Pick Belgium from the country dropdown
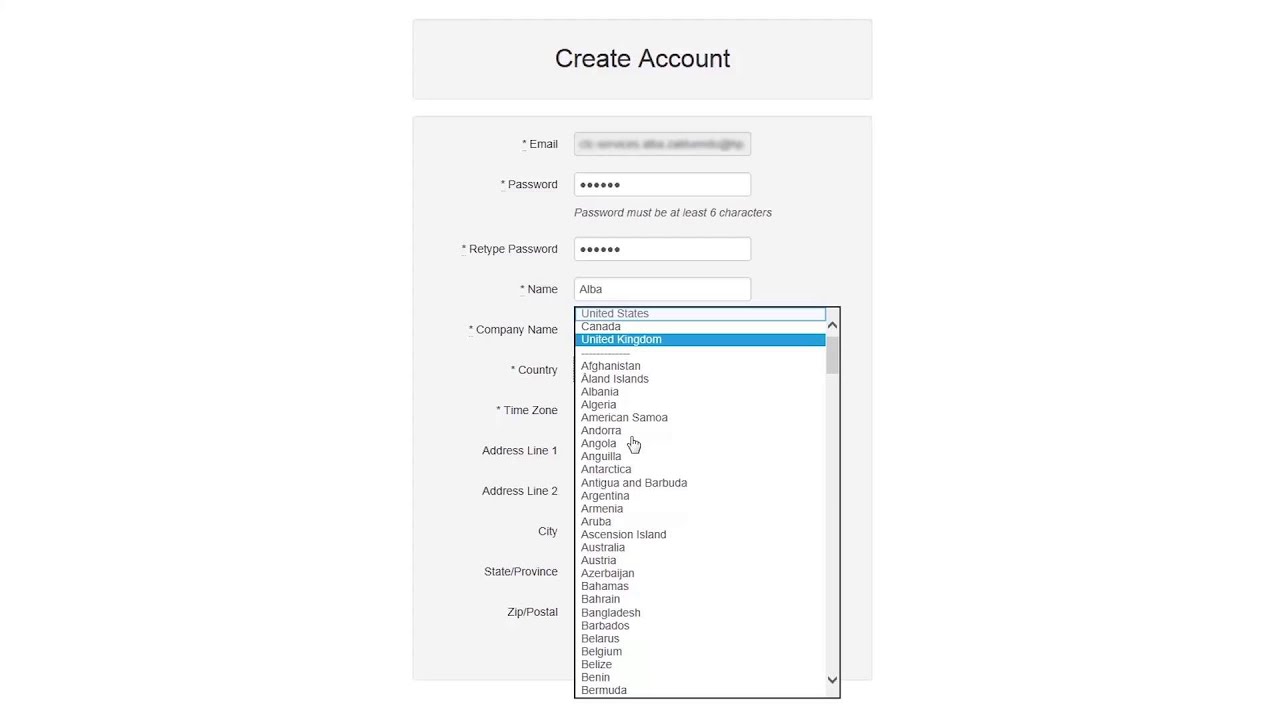Viewport: 1280px width, 720px height. pos(601,652)
